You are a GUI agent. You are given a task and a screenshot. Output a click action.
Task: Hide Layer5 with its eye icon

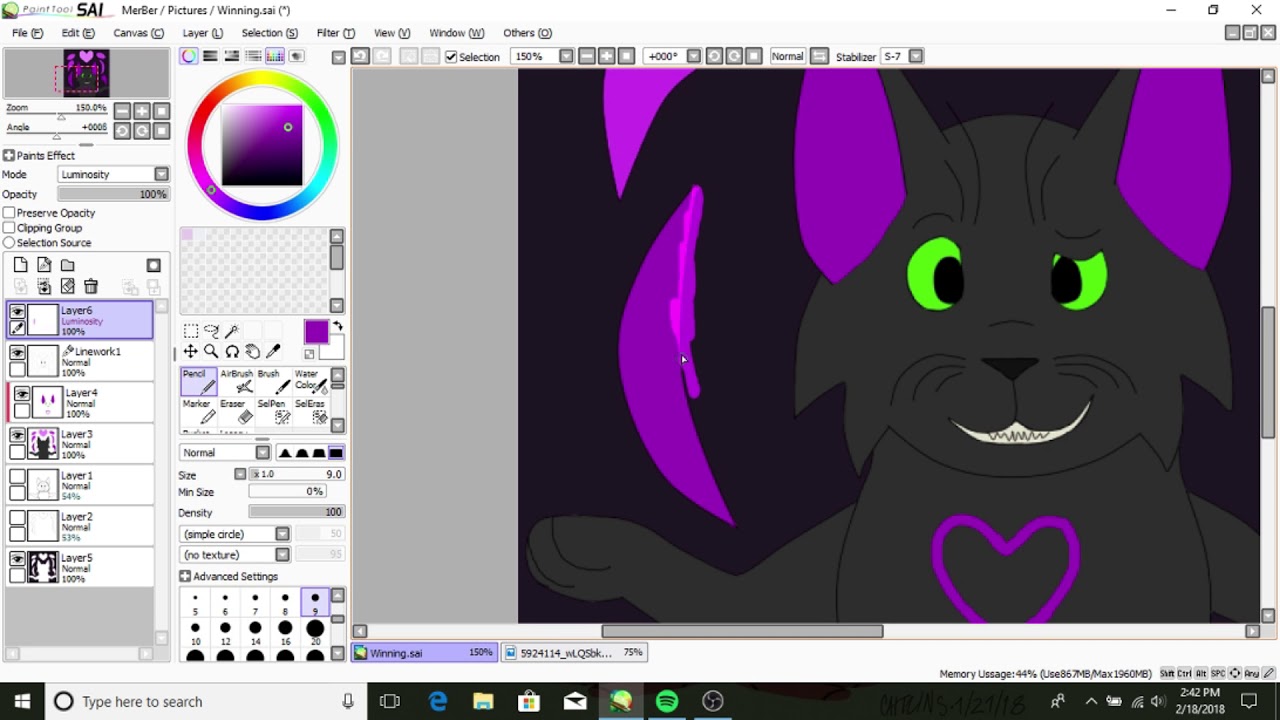click(x=17, y=559)
